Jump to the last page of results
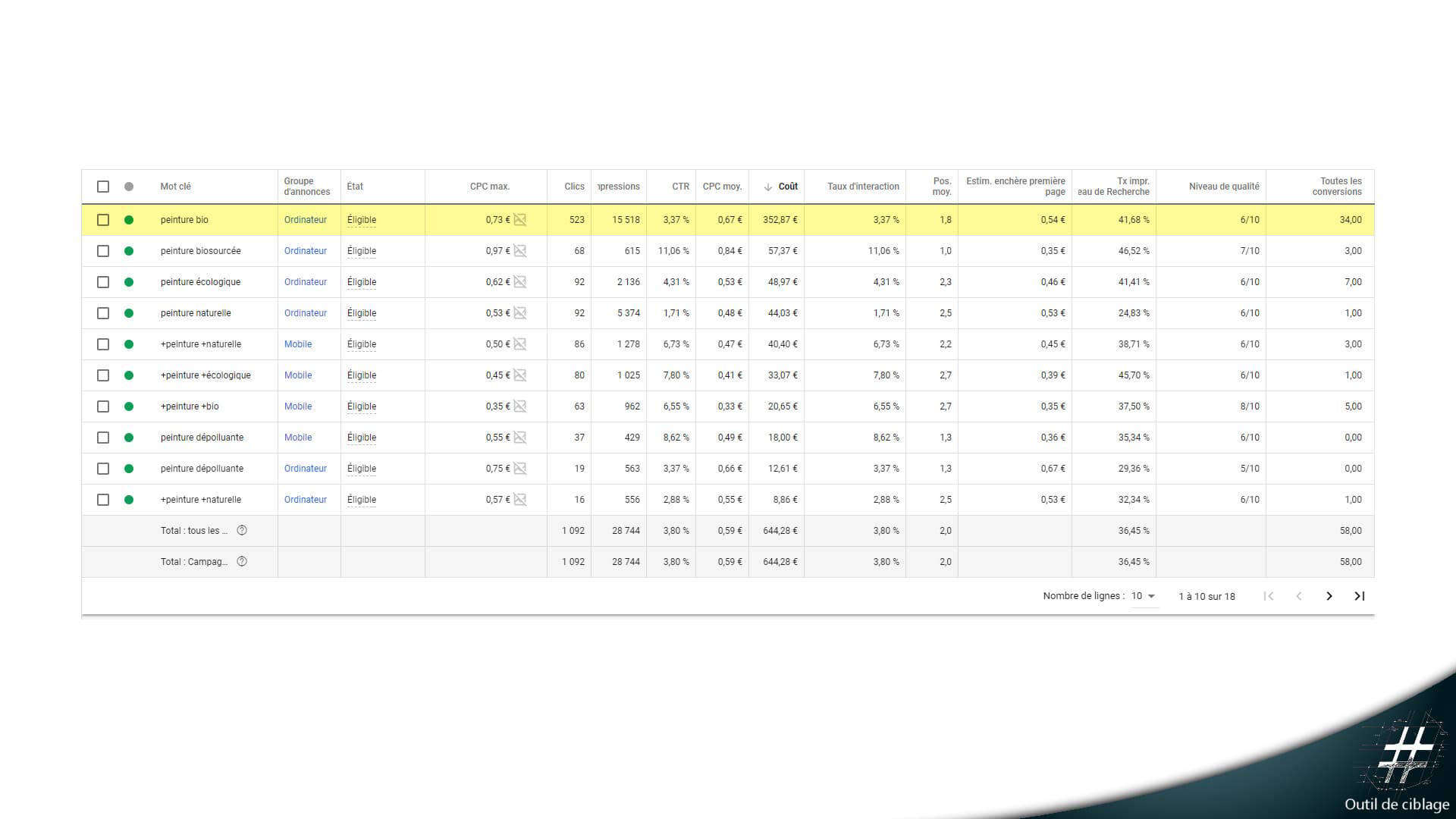This screenshot has height=819, width=1456. (1360, 596)
